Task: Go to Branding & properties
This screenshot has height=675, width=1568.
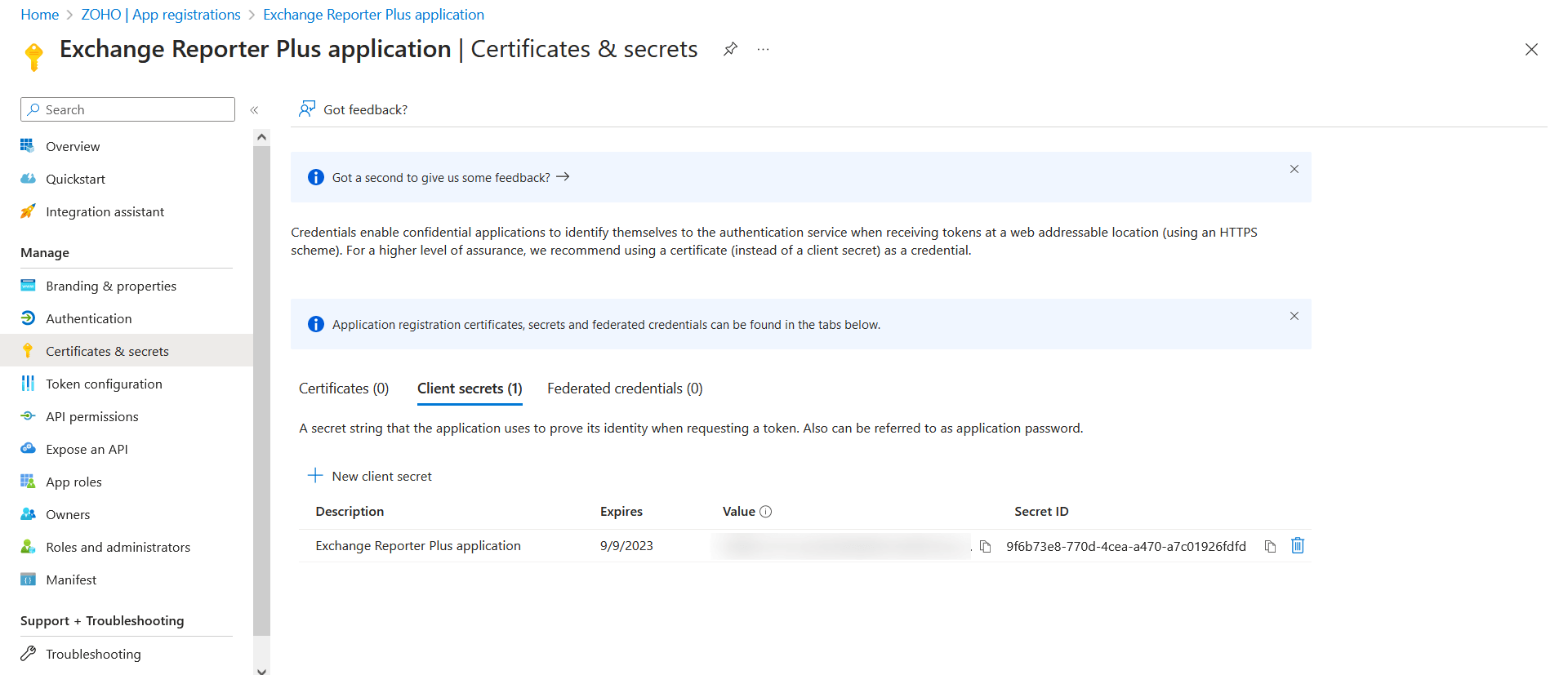Action: [x=111, y=286]
